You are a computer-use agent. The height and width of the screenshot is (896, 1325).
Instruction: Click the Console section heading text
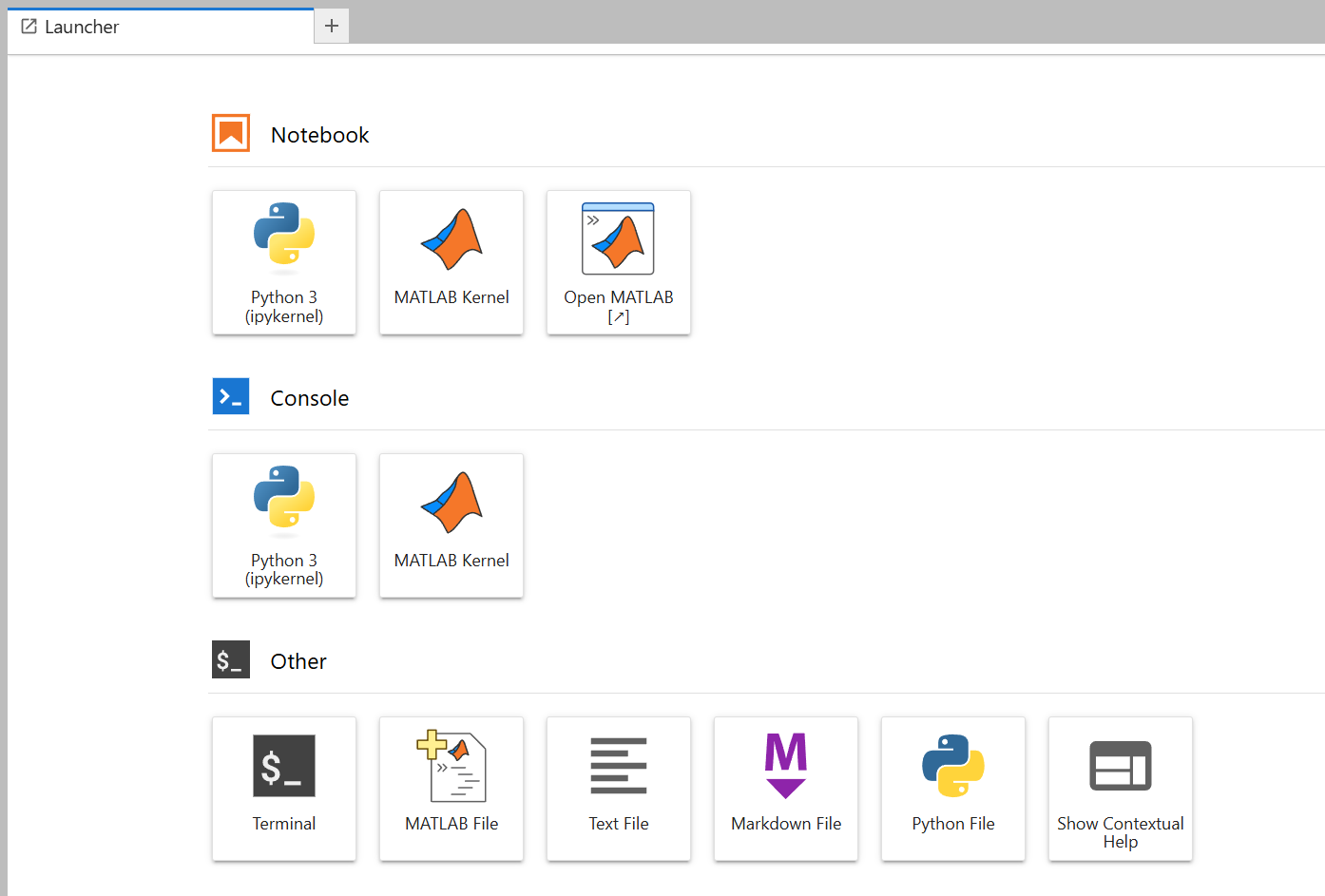point(310,398)
